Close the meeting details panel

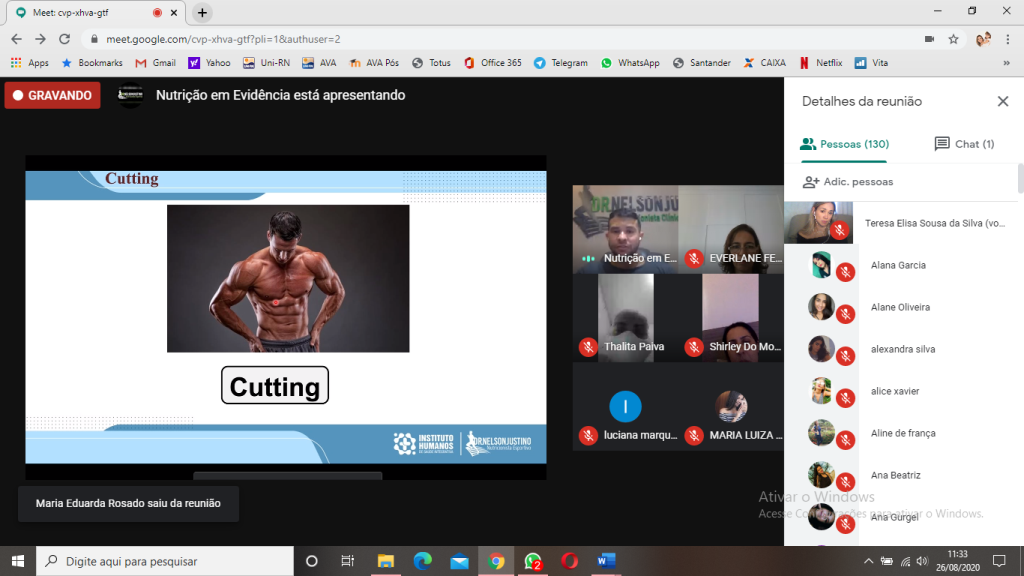click(1002, 101)
